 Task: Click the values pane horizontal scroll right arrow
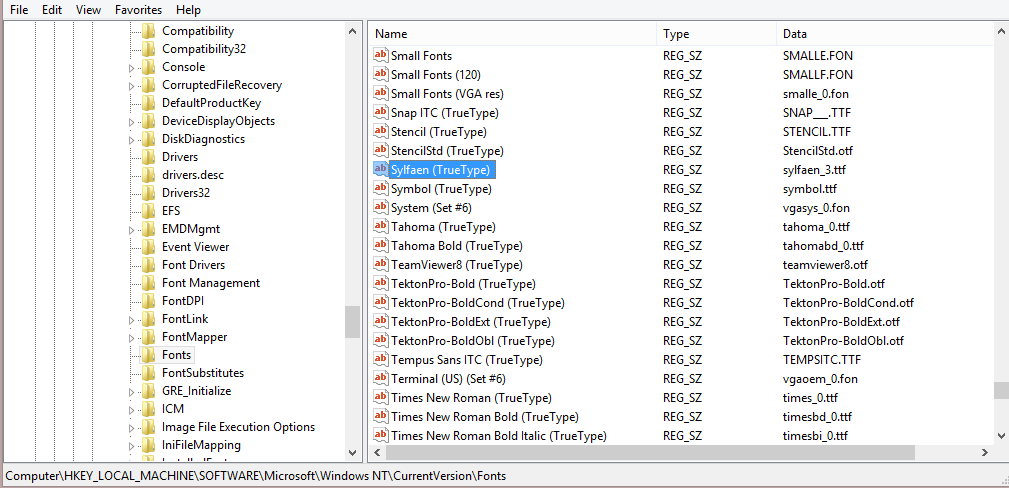pos(985,453)
